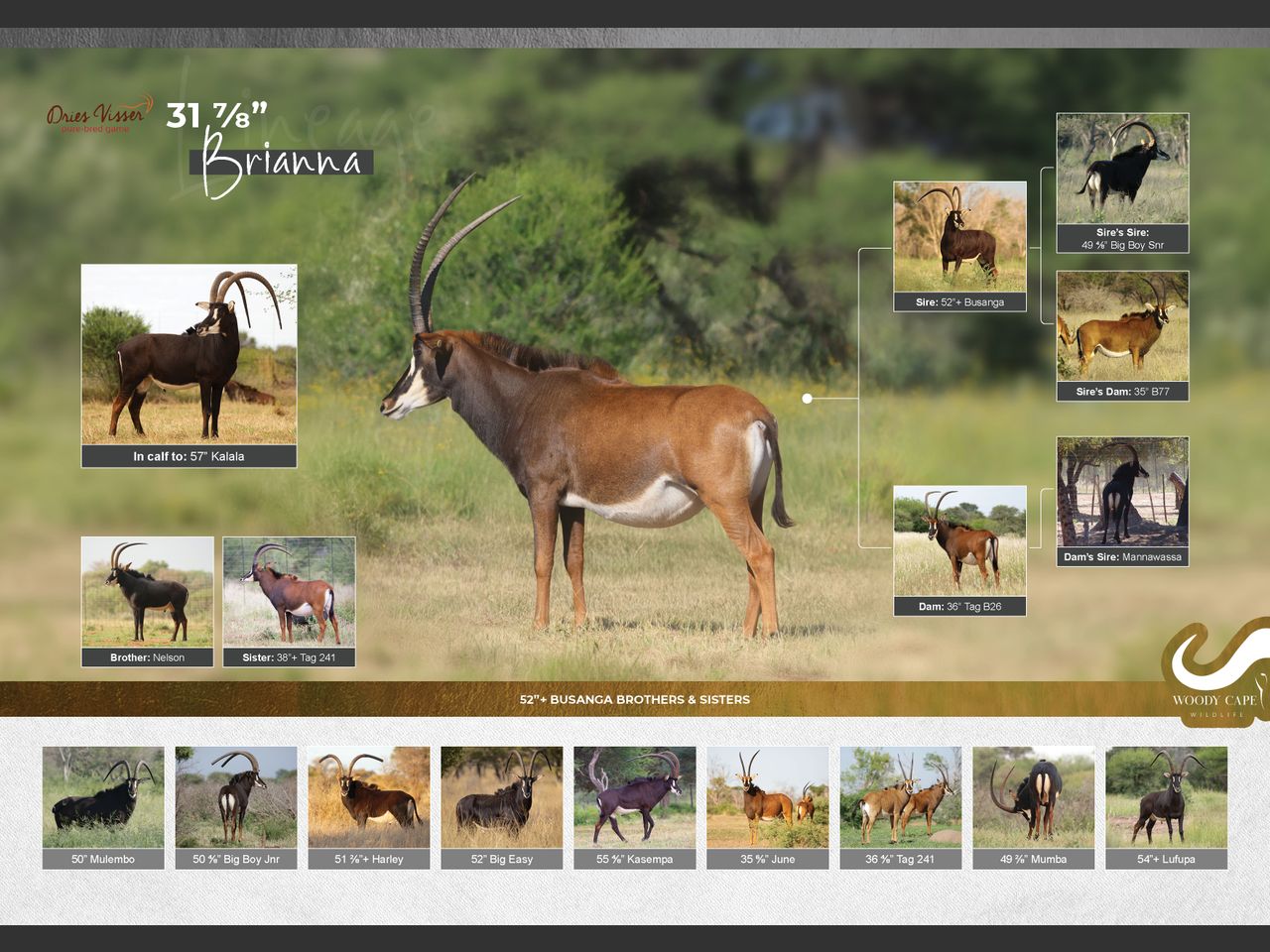1270x952 pixels.
Task: Open the Kasempa bull thumbnail
Action: tap(635, 798)
